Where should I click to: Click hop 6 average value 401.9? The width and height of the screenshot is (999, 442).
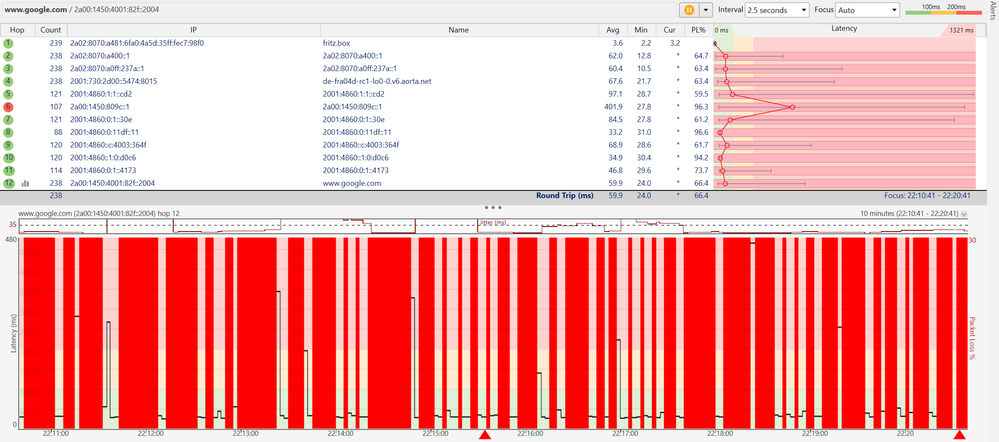613,106
